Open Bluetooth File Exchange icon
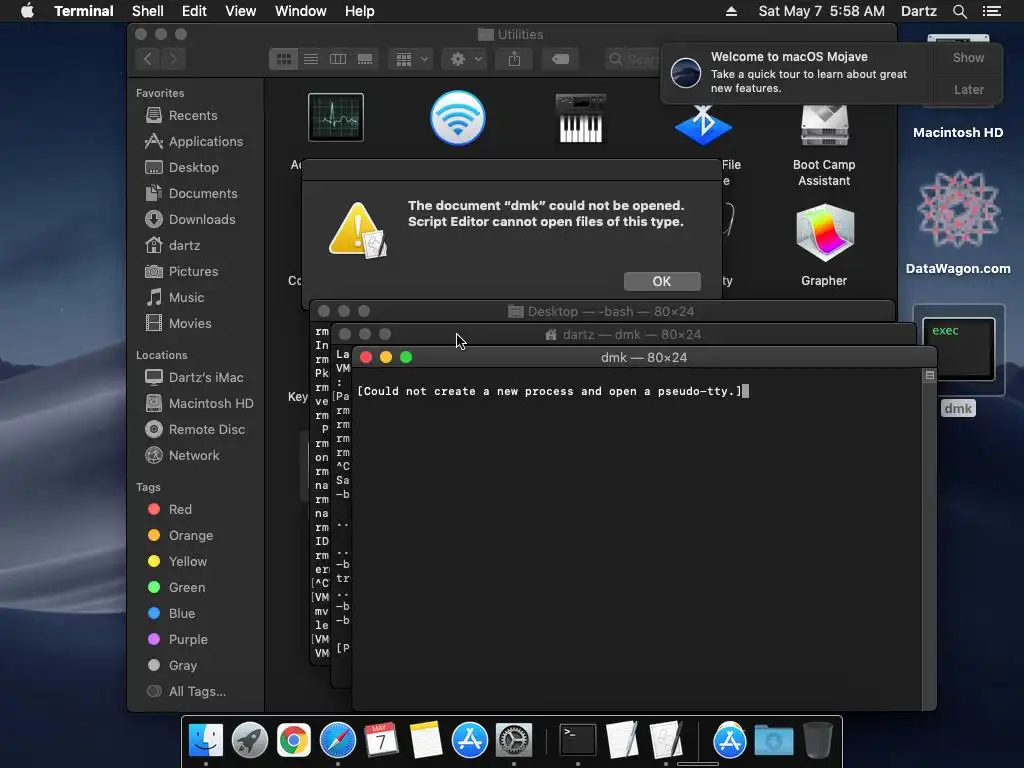Viewport: 1024px width, 768px height. click(703, 125)
